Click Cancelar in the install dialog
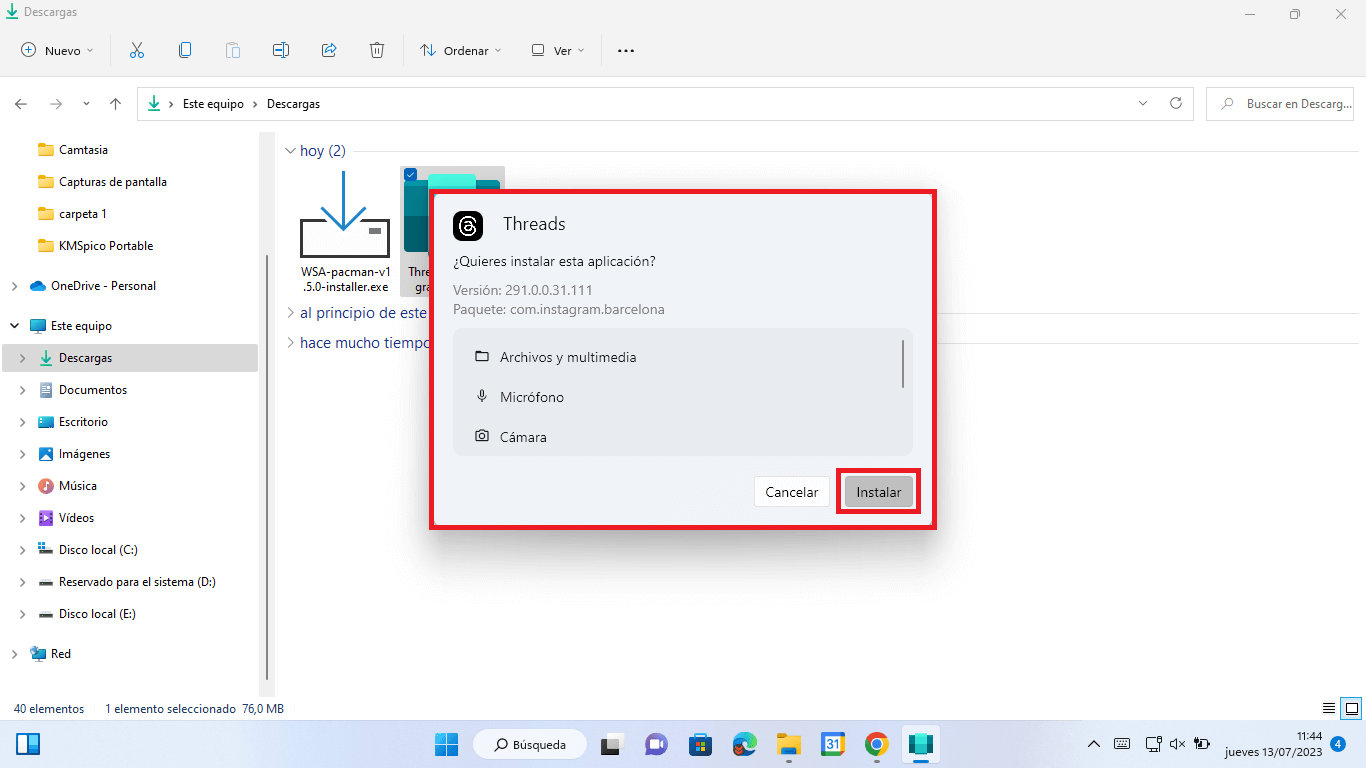The height and width of the screenshot is (768, 1366). click(792, 492)
